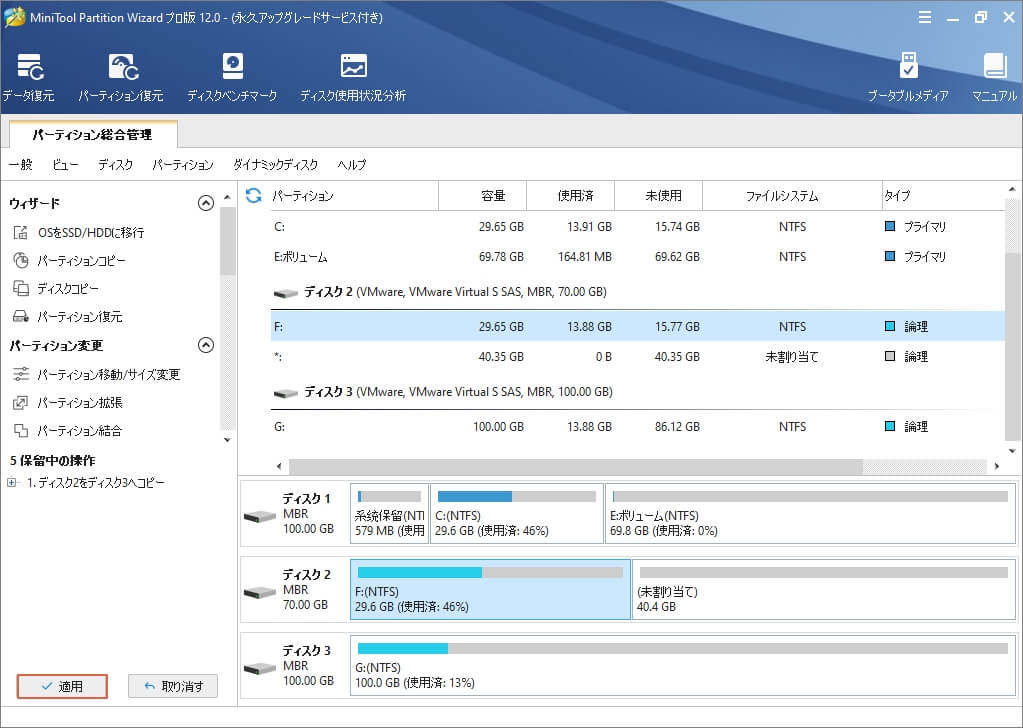This screenshot has height=728, width=1023.
Task: Click the refresh icon beside パーティション header
Action: tap(254, 196)
